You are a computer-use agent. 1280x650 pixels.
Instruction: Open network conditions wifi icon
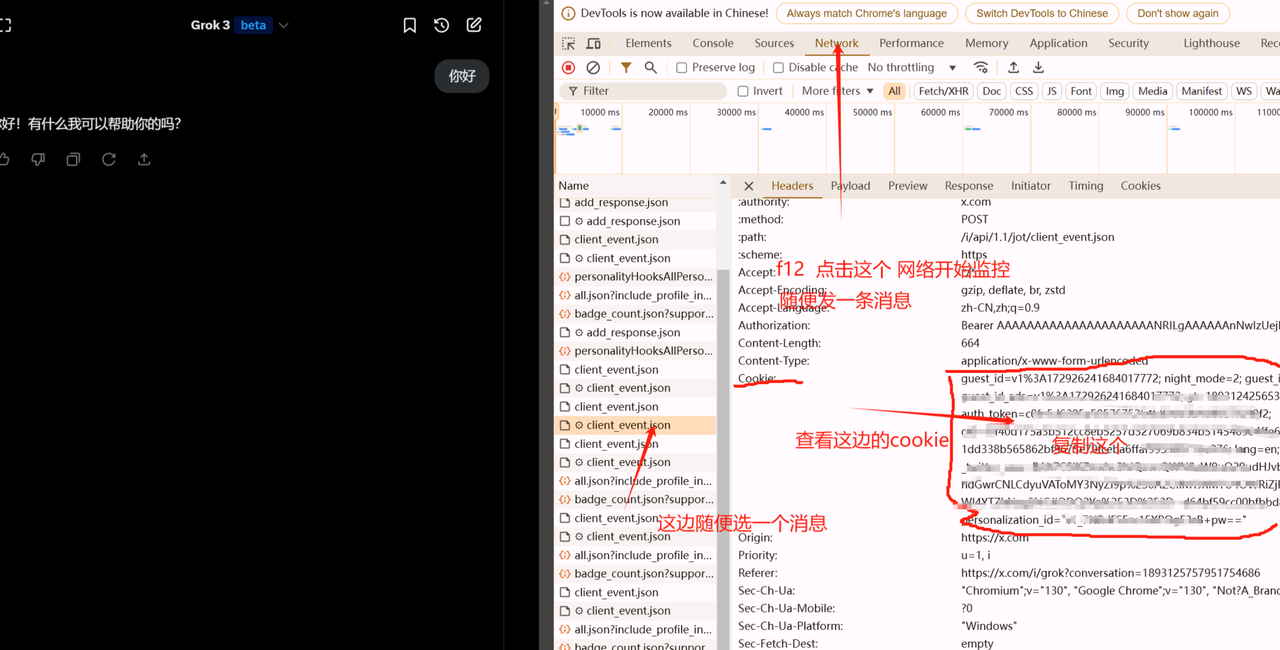point(981,67)
